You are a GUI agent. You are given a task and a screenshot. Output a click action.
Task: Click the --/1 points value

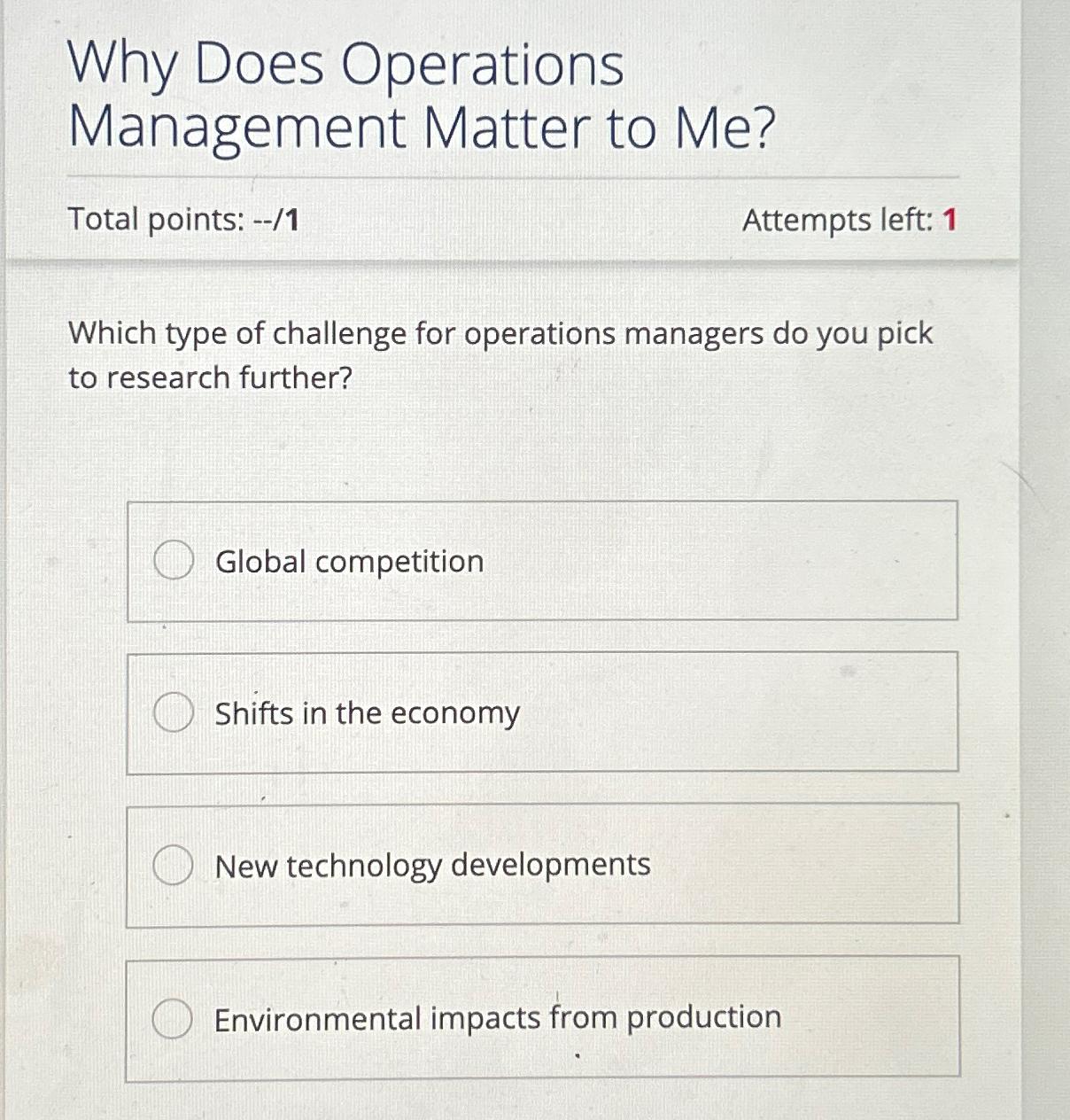pos(274,221)
